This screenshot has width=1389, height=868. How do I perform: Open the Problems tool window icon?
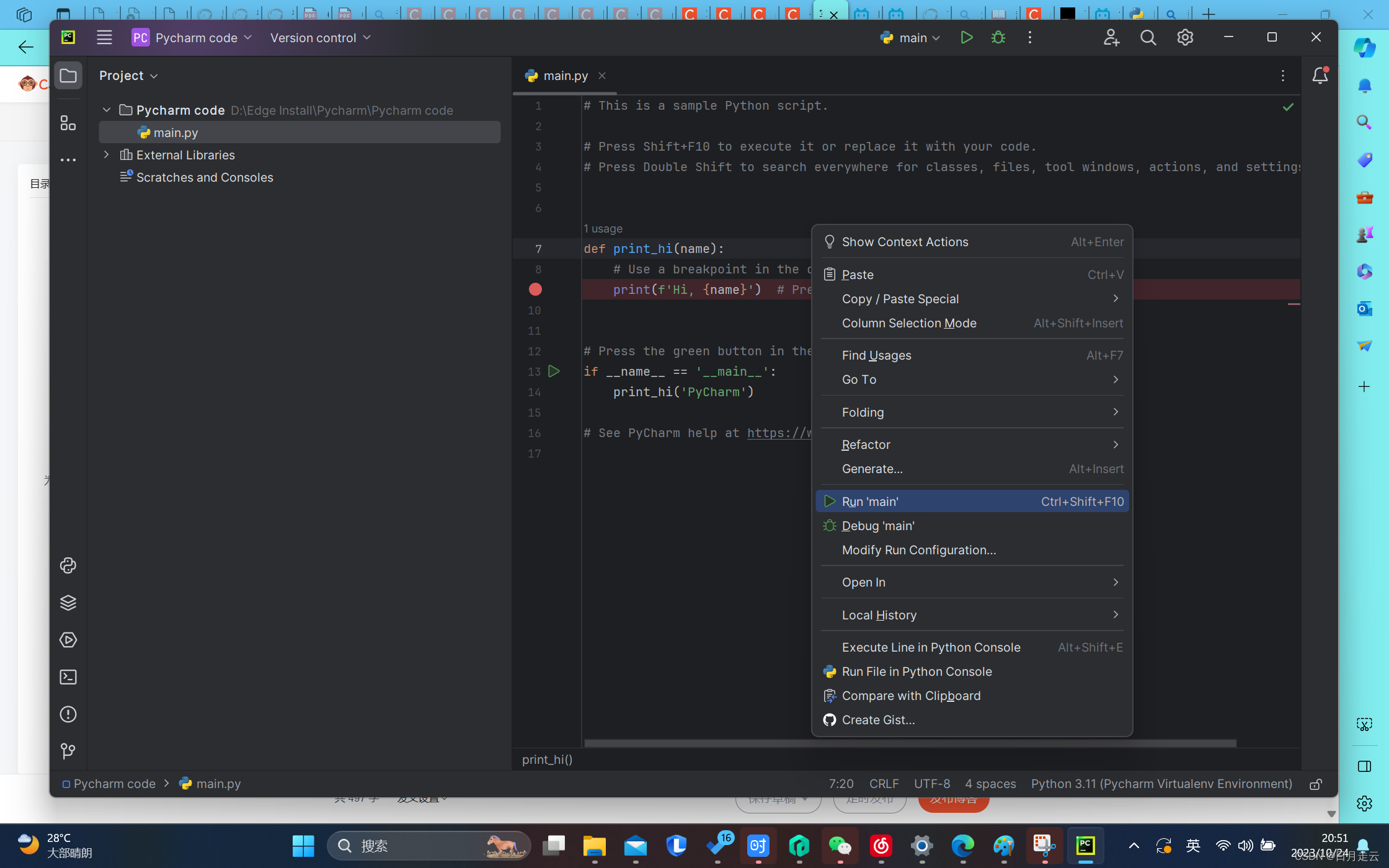pyautogui.click(x=68, y=714)
